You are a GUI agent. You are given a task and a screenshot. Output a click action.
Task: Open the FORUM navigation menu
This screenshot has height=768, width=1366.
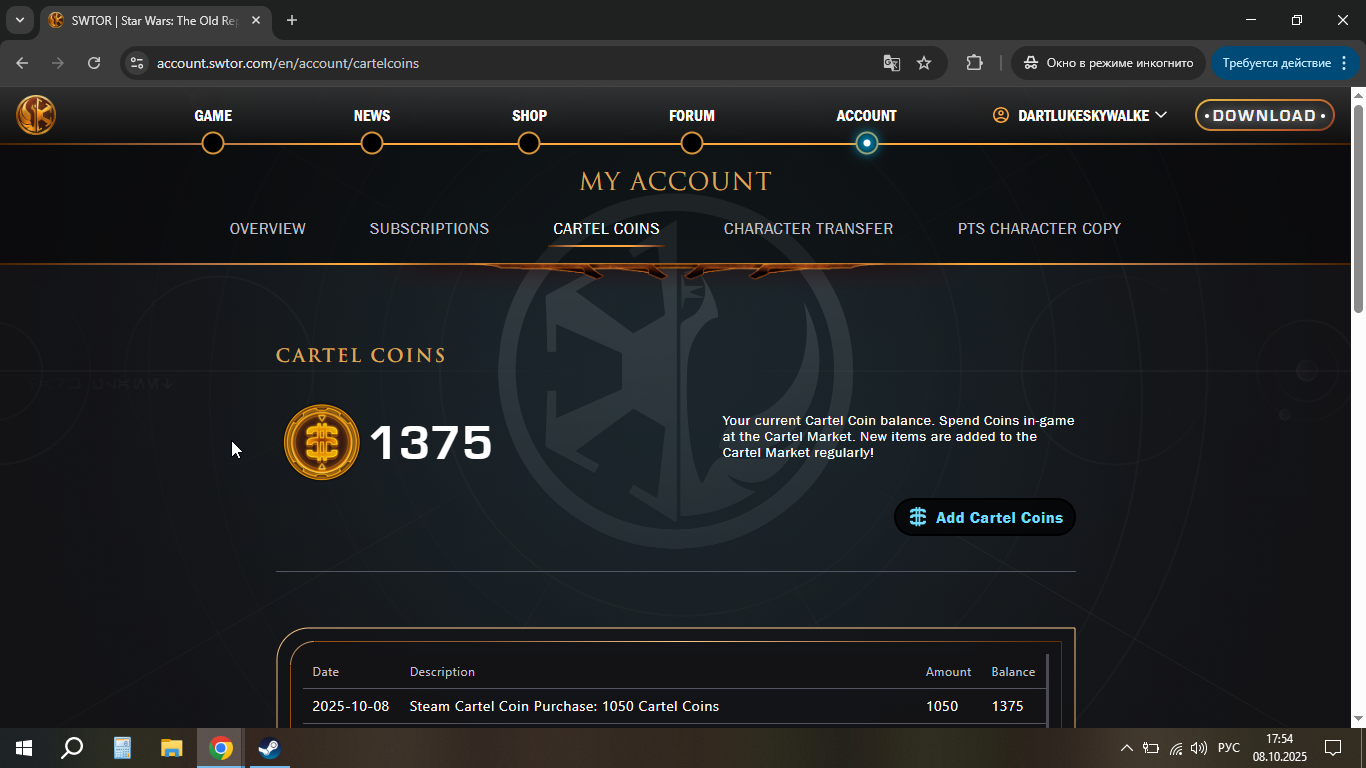click(692, 116)
